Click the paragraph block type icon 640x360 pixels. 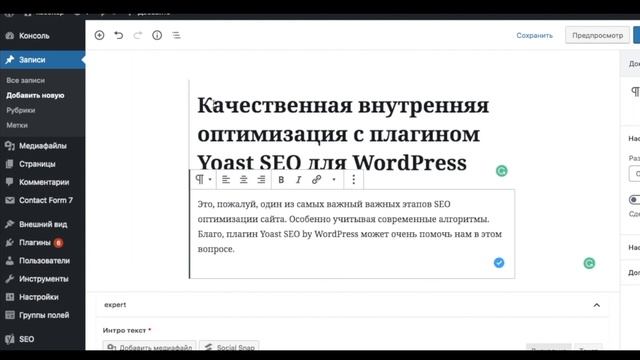pos(199,179)
